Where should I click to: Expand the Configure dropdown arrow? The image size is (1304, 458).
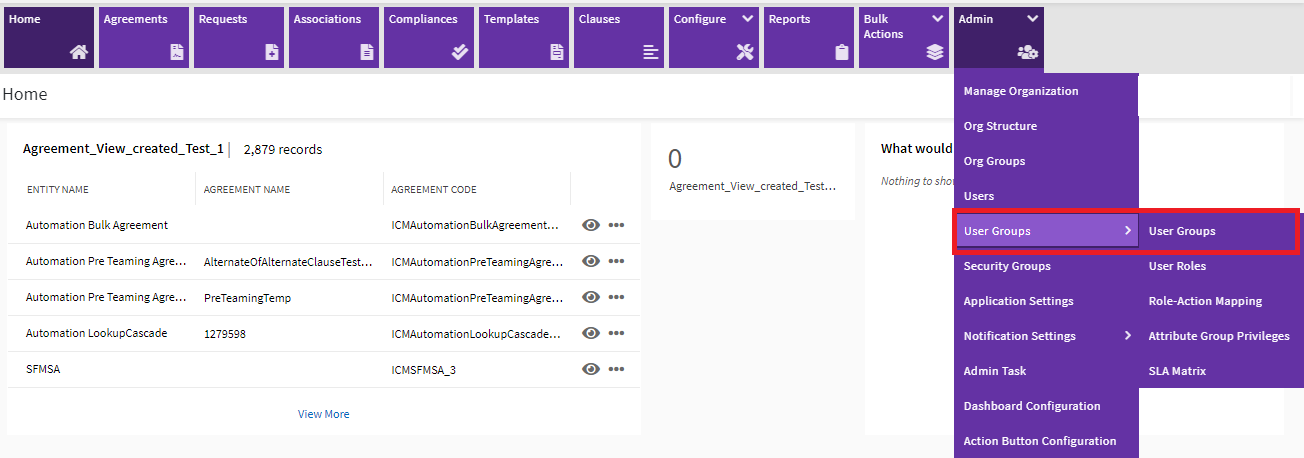pyautogui.click(x=747, y=19)
